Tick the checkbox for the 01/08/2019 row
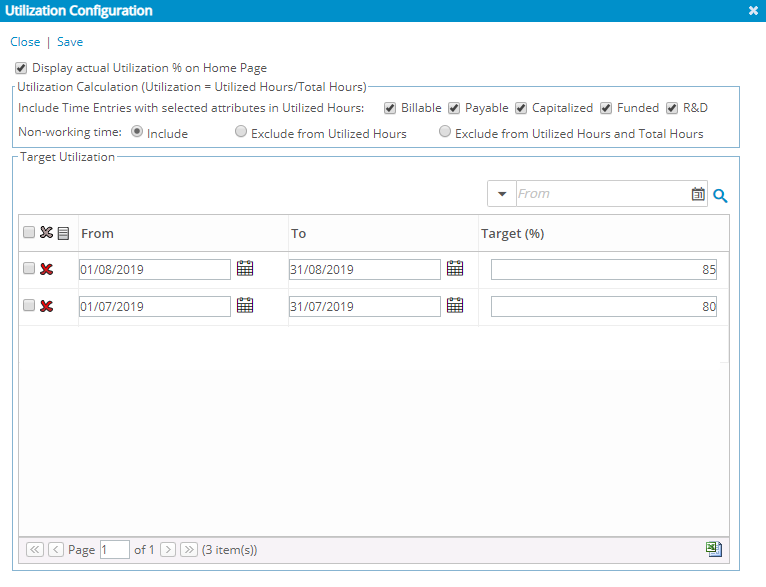The height and width of the screenshot is (587, 766). tap(29, 268)
